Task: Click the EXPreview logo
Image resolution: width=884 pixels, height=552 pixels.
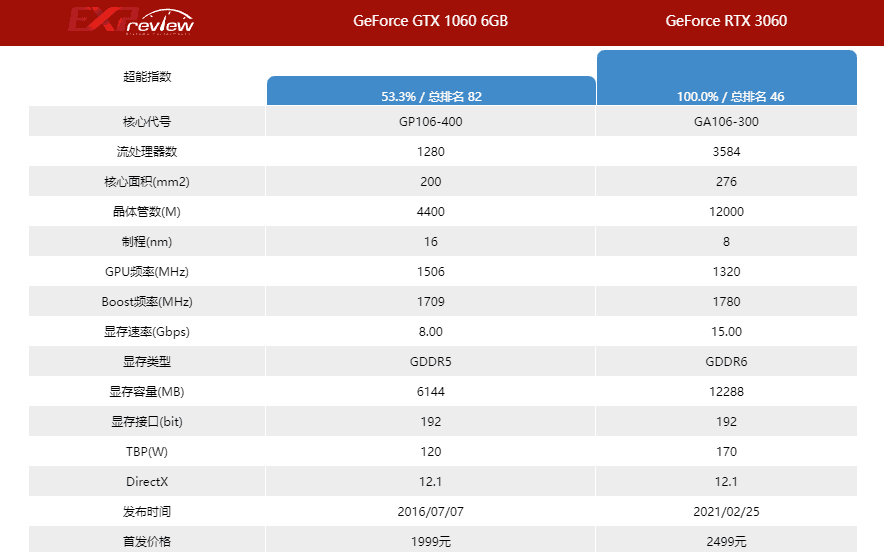Action: 131,21
